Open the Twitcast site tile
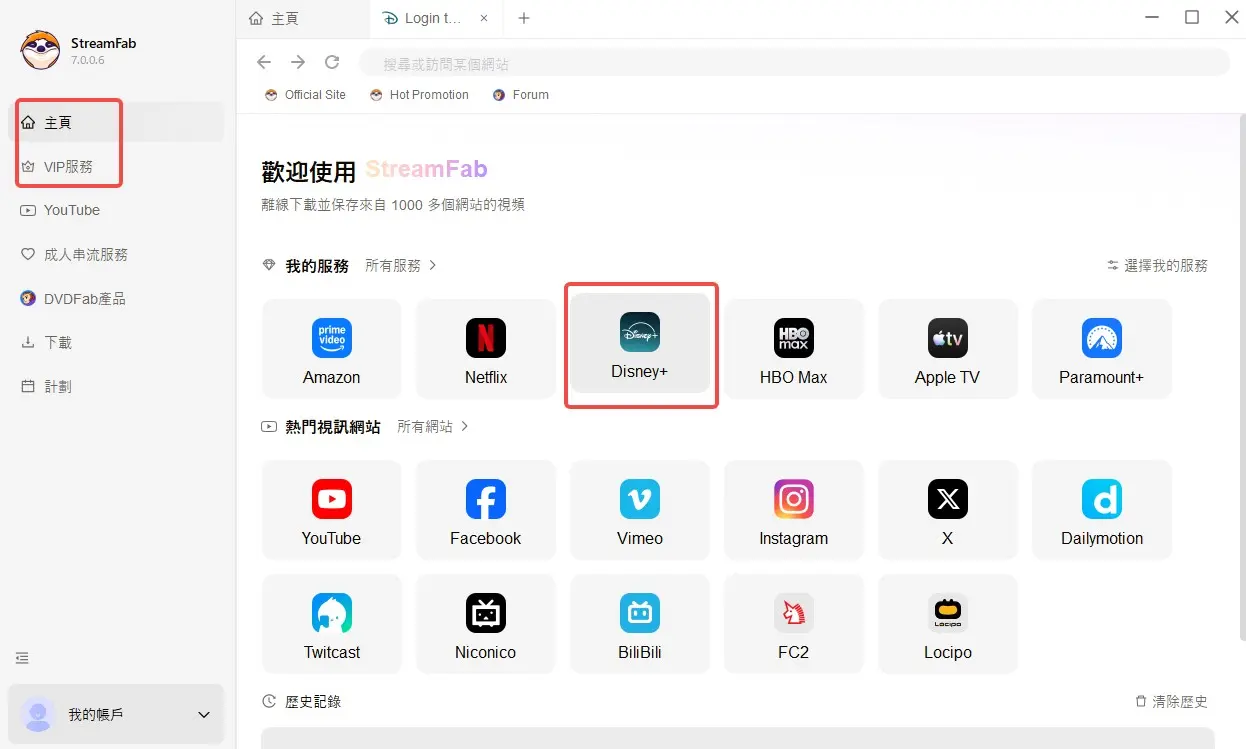Viewport: 1246px width, 749px height. pyautogui.click(x=332, y=624)
